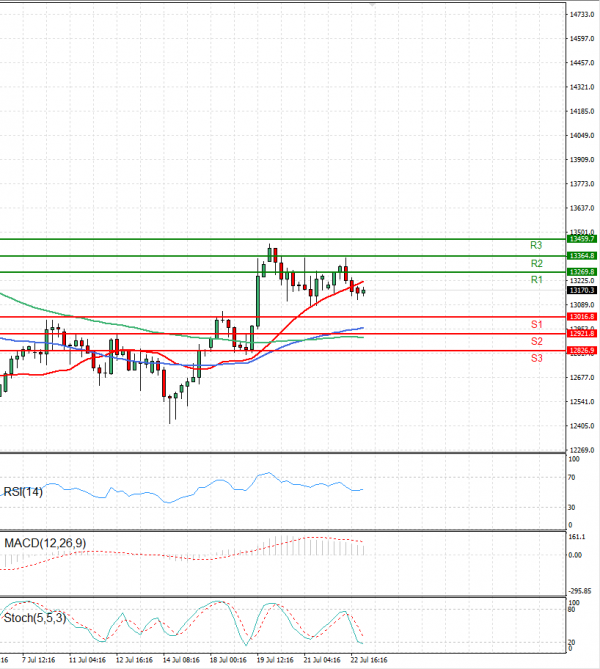Click the 19 Jul 12:16 time label
Image resolution: width=600 pixels, height=669 pixels.
click(275, 660)
